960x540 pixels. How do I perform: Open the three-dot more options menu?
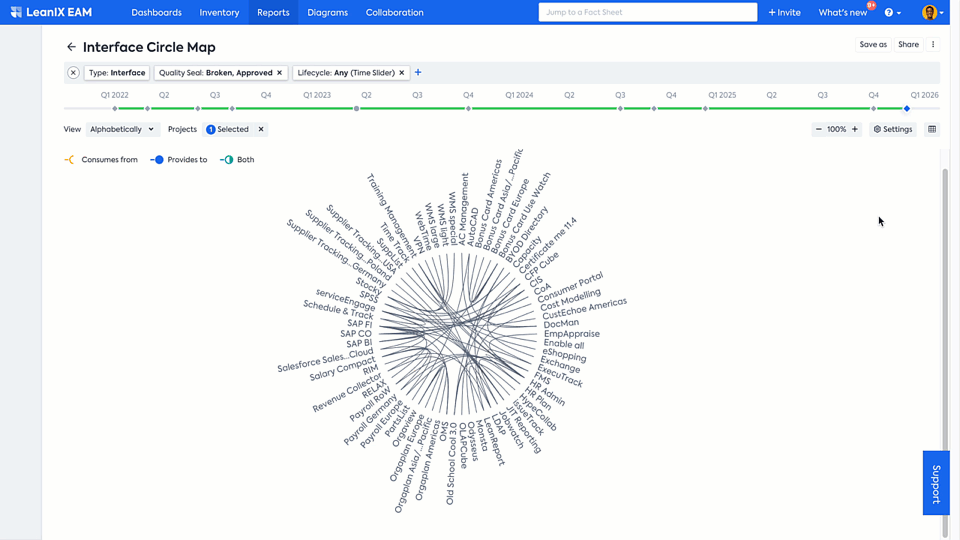pos(933,44)
